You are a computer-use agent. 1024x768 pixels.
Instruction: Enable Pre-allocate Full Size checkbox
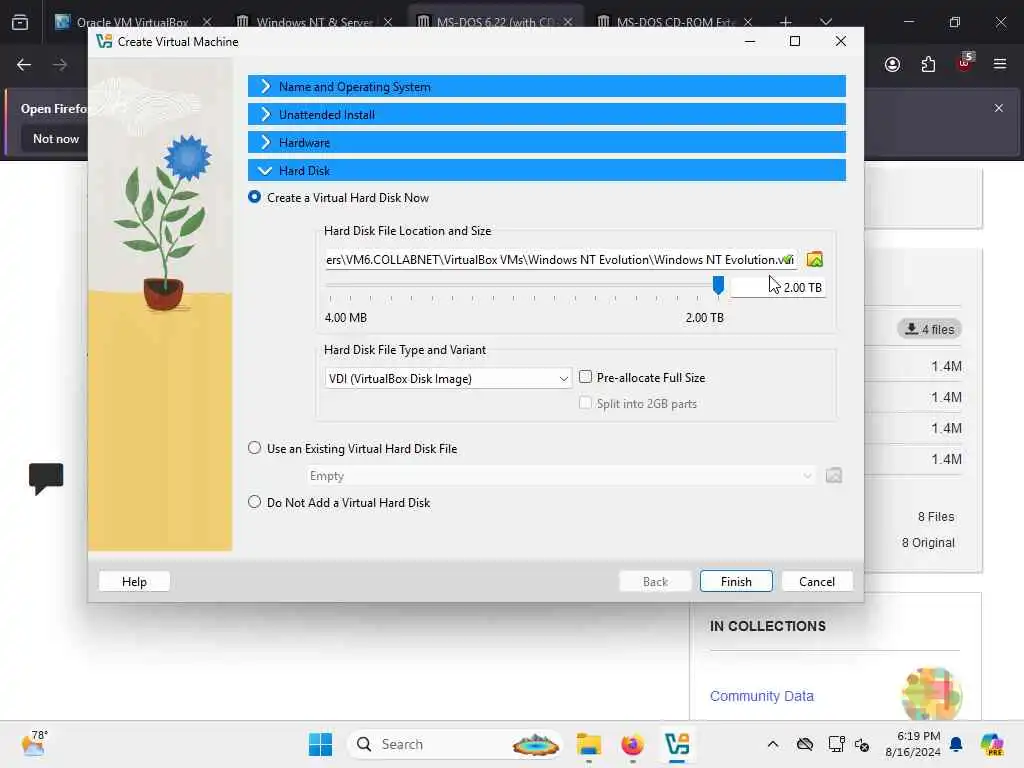585,377
